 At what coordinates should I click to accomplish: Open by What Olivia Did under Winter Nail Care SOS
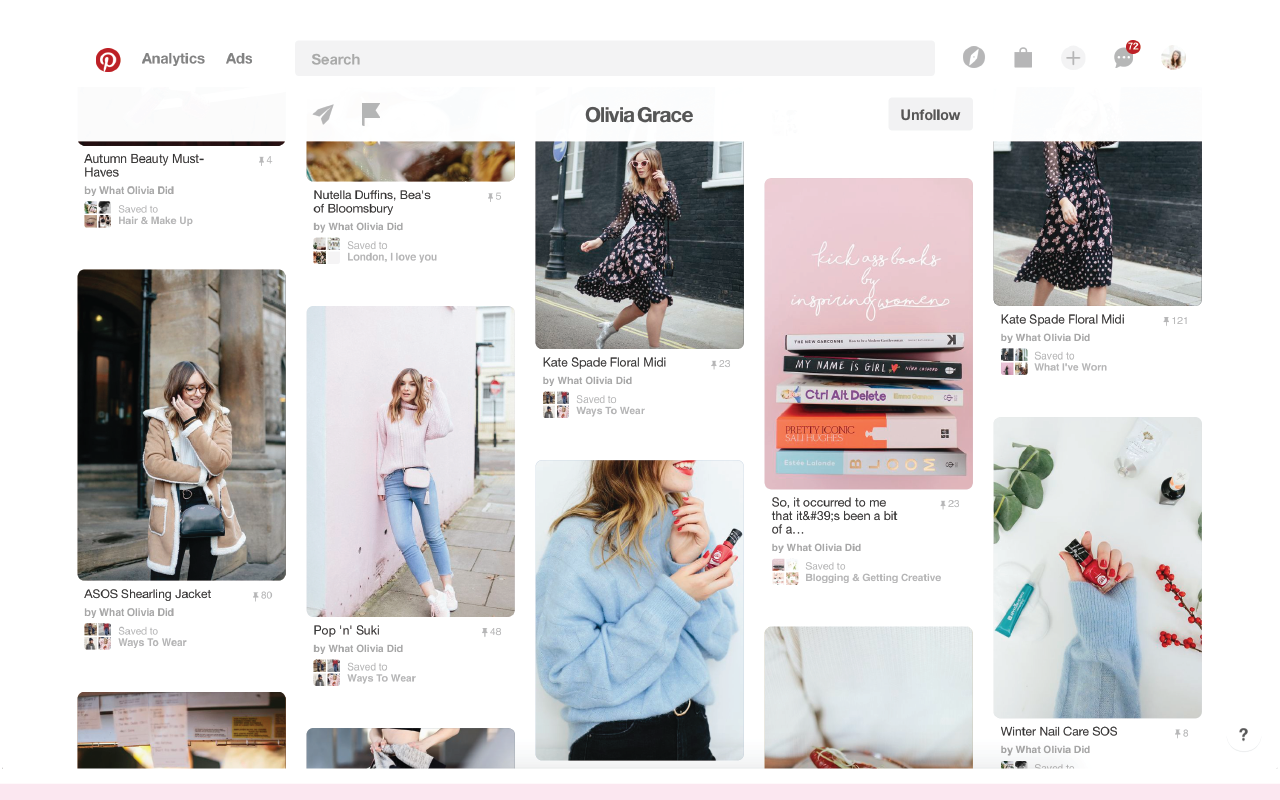(1045, 749)
